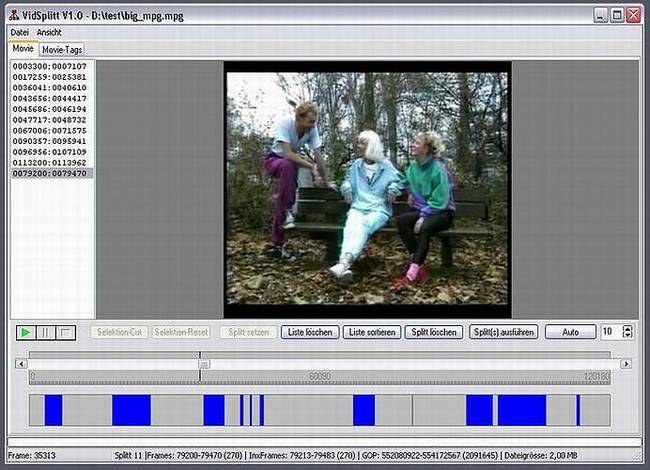Image resolution: width=650 pixels, height=470 pixels.
Task: Click the Splitt setzen button
Action: coord(248,332)
